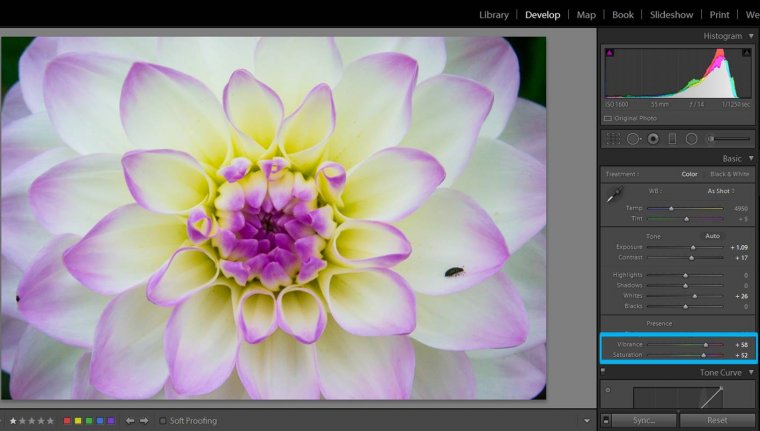Apply the red color label
Image resolution: width=760 pixels, height=431 pixels.
(67, 421)
